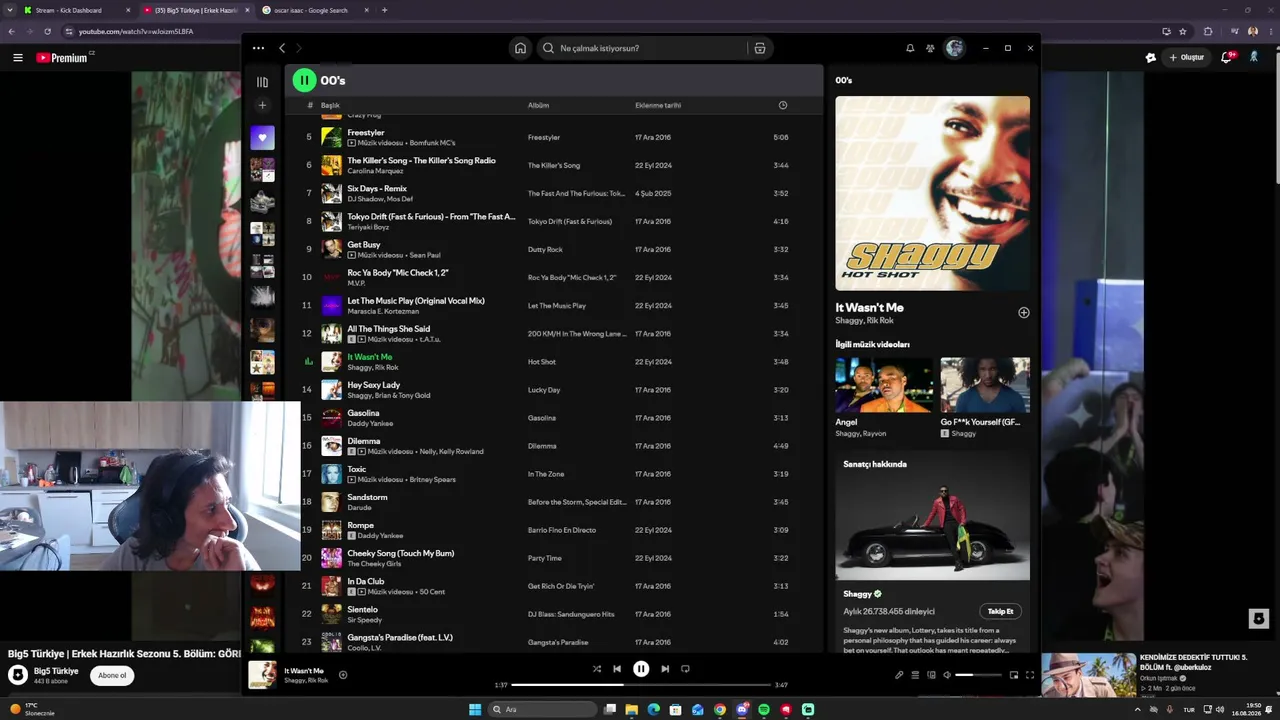Open Google Chrome from the taskbar
The width and height of the screenshot is (1280, 720).
click(720, 710)
